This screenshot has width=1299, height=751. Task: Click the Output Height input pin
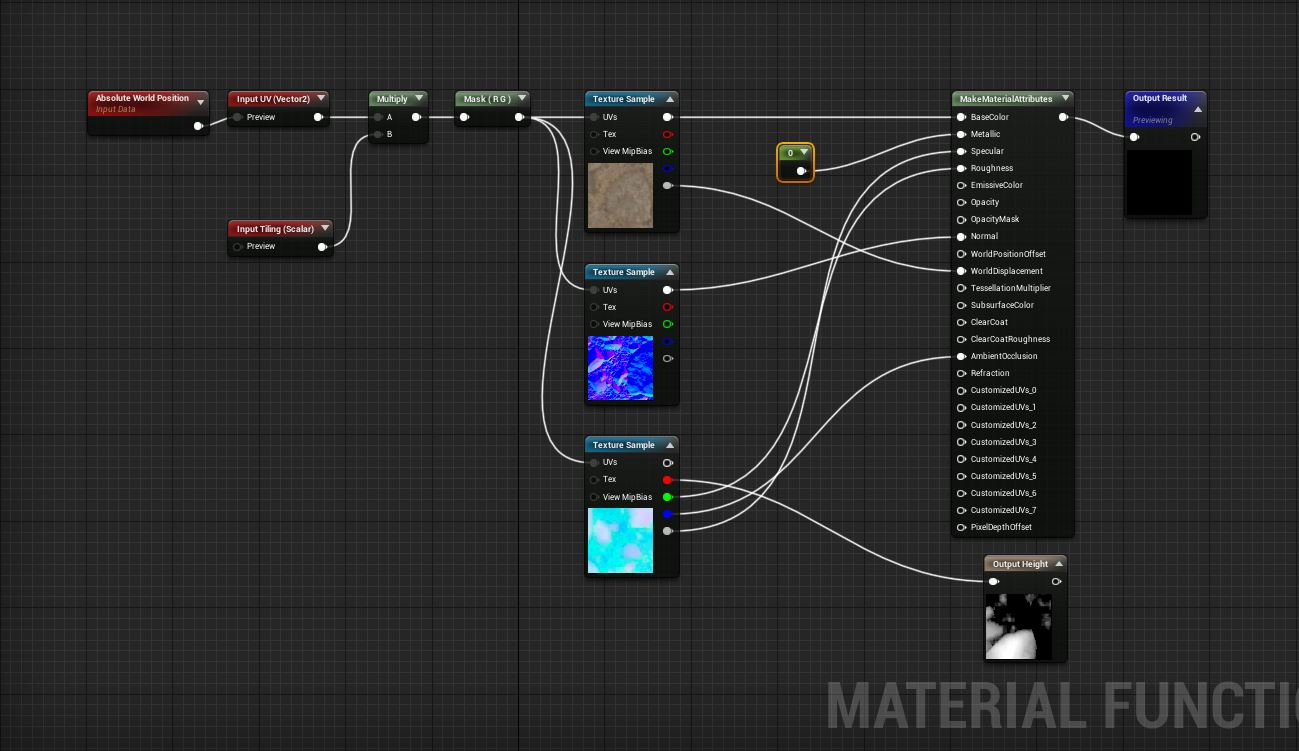coord(993,581)
